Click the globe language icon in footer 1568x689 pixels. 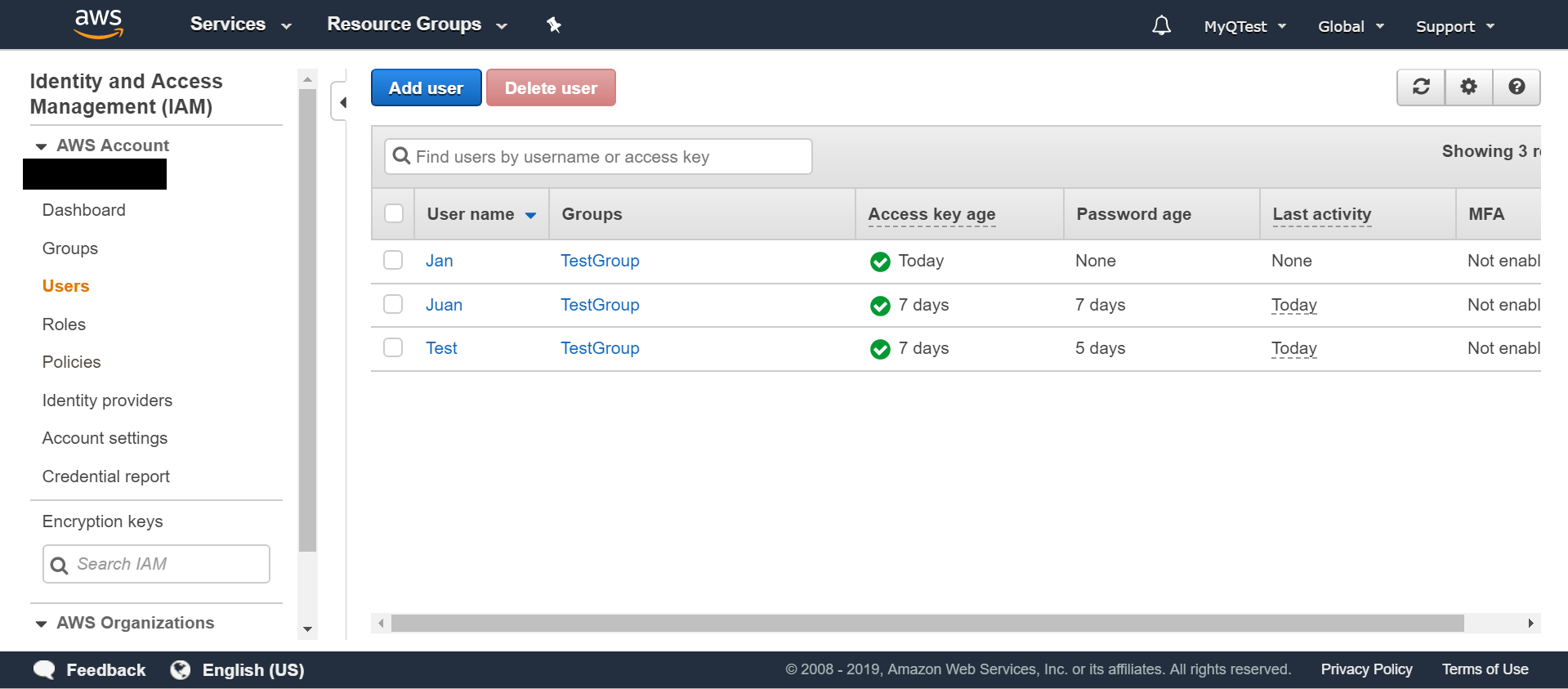point(180,670)
